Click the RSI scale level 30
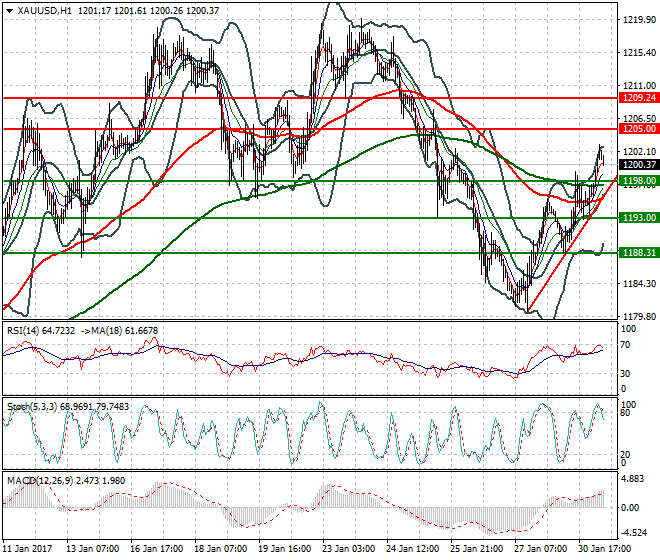 625,373
